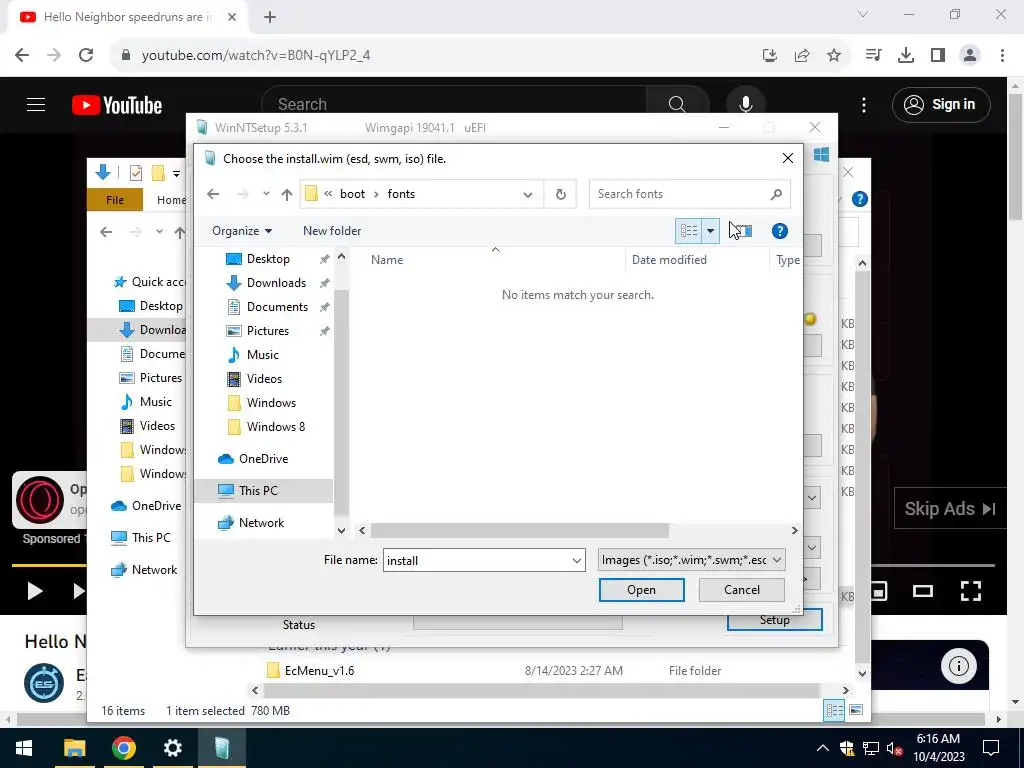This screenshot has height=768, width=1024.
Task: Select Network in dialog navigation pane
Action: click(x=261, y=522)
